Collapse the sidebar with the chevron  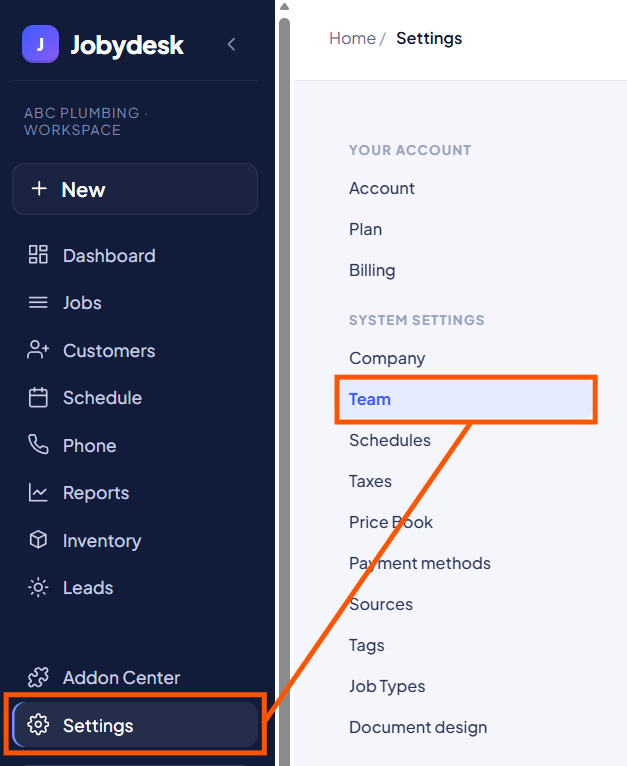pos(232,44)
